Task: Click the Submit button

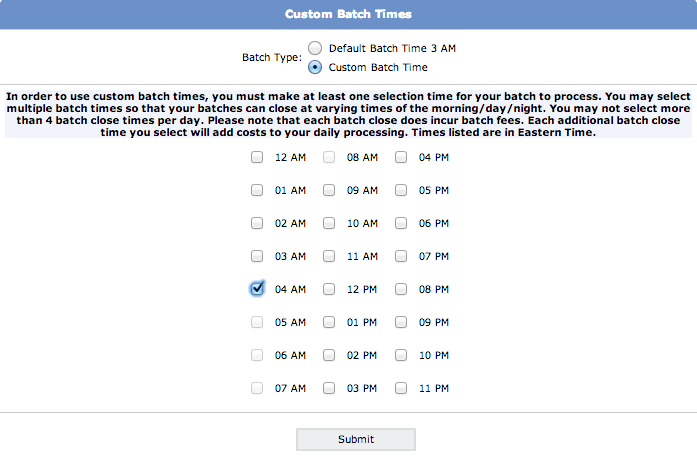Action: click(356, 439)
